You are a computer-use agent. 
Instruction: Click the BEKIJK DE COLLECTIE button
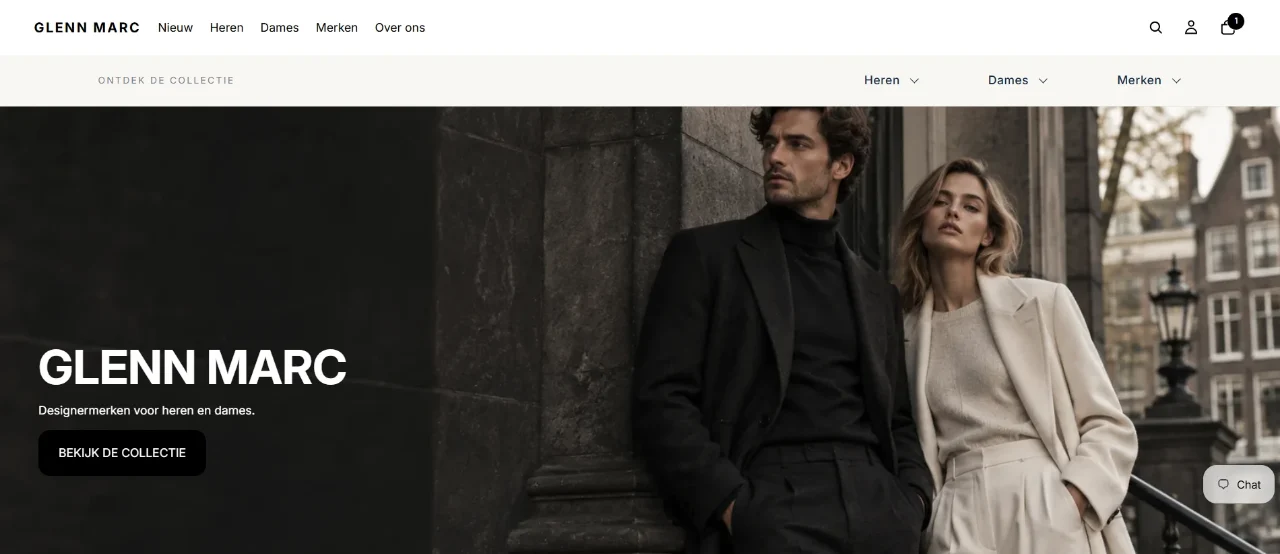point(122,453)
